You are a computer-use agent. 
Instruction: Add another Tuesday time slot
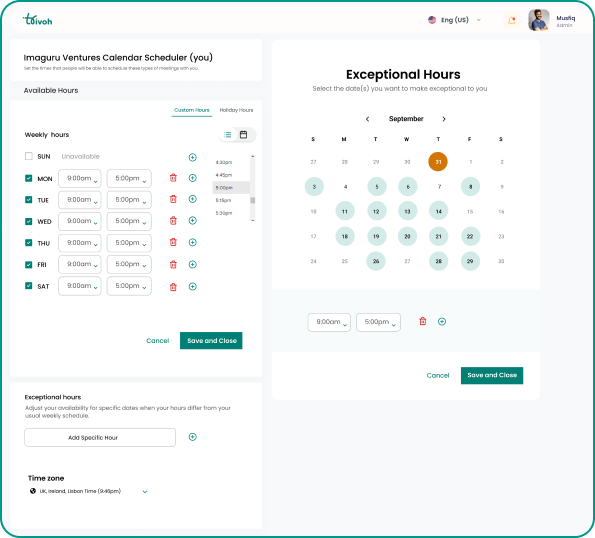coord(193,199)
